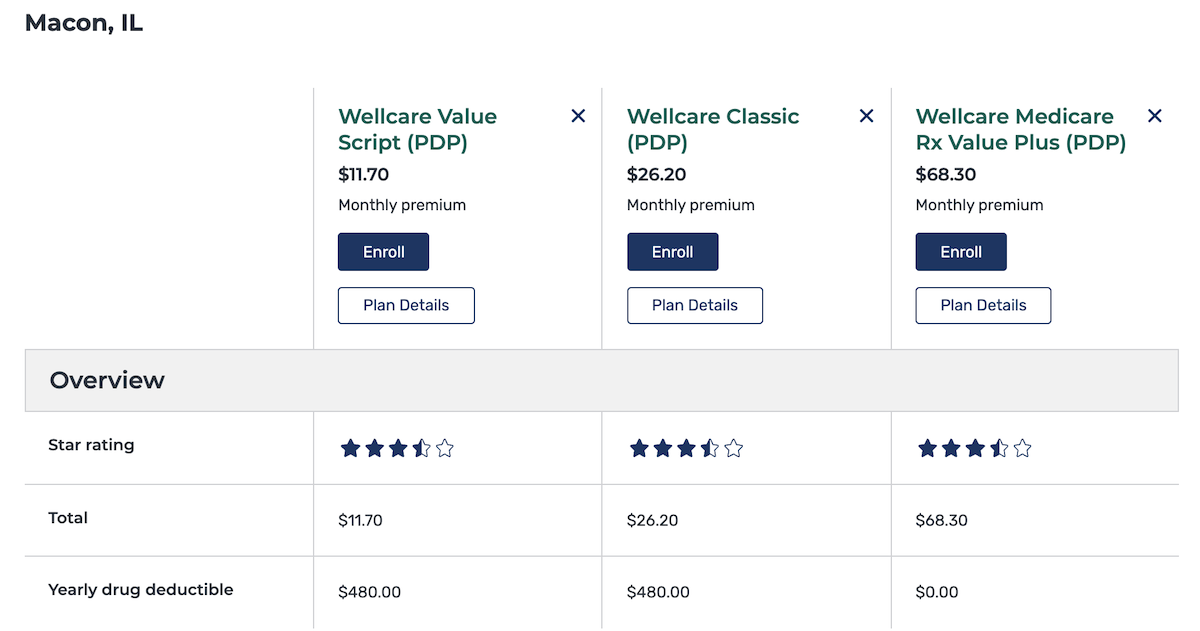Viewport: 1200px width, 631px height.
Task: Enroll in Wellcare Value Script plan
Action: (x=384, y=252)
